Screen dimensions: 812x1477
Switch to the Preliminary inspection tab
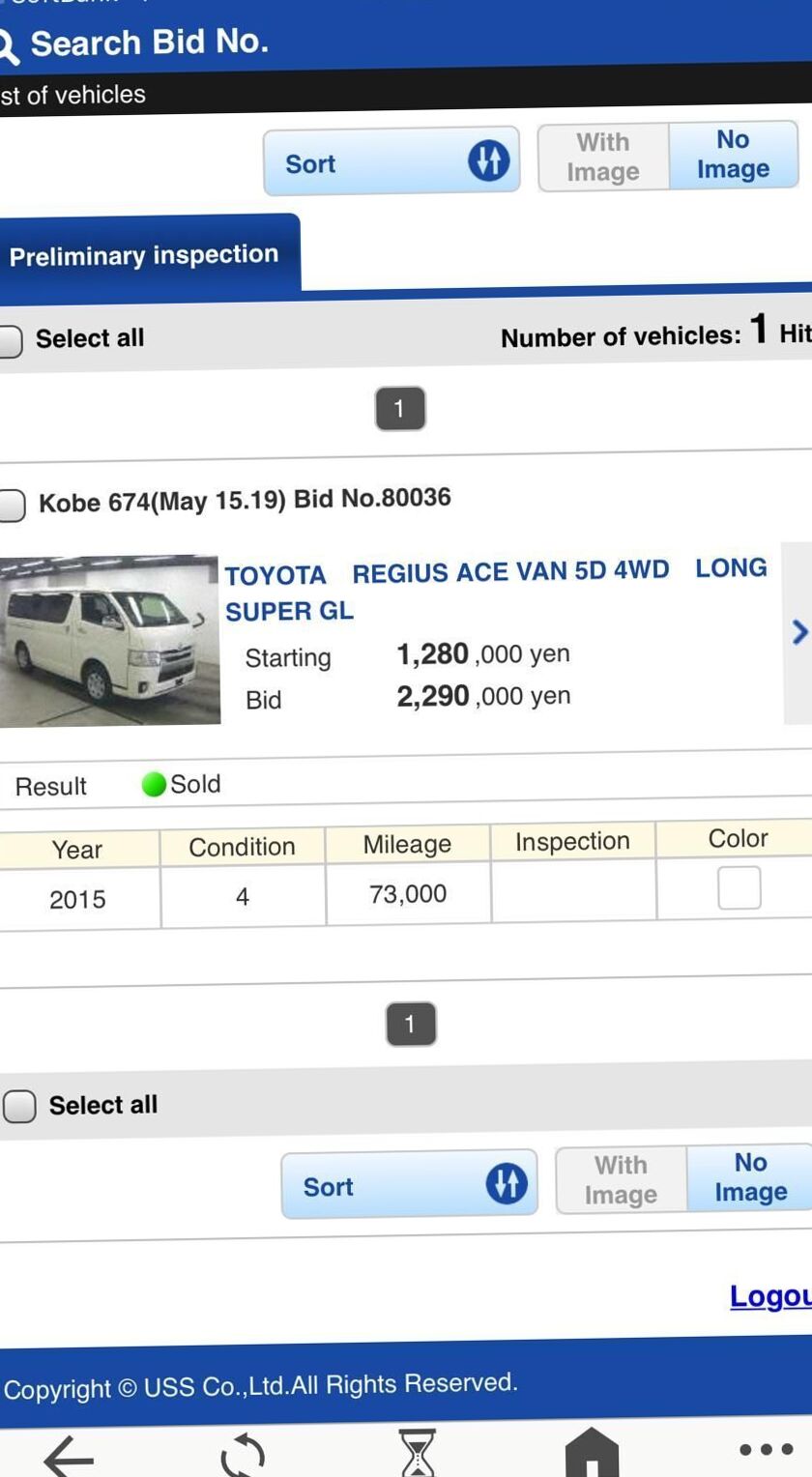click(145, 255)
